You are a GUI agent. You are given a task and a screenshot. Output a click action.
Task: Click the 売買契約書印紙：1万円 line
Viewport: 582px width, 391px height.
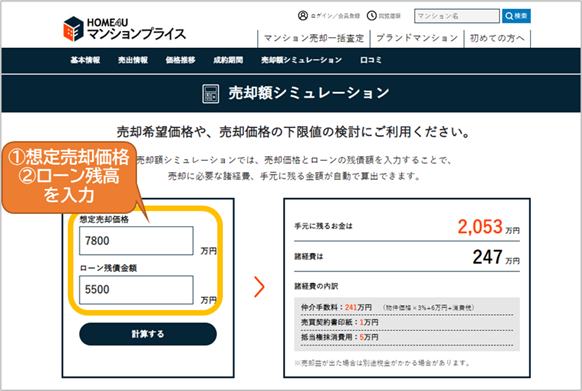point(340,322)
